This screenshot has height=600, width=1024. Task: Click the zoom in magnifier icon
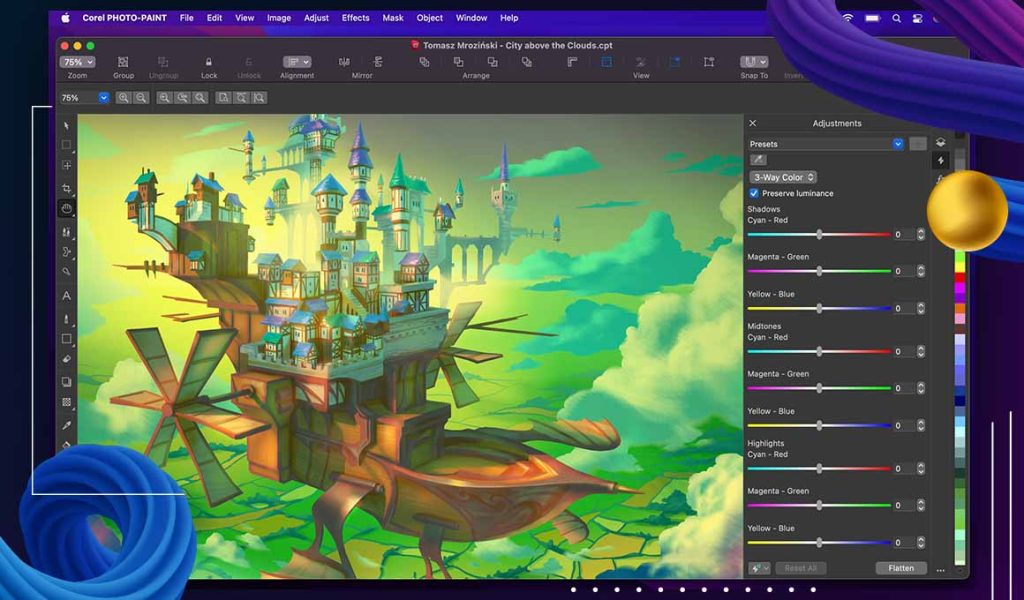tap(123, 98)
